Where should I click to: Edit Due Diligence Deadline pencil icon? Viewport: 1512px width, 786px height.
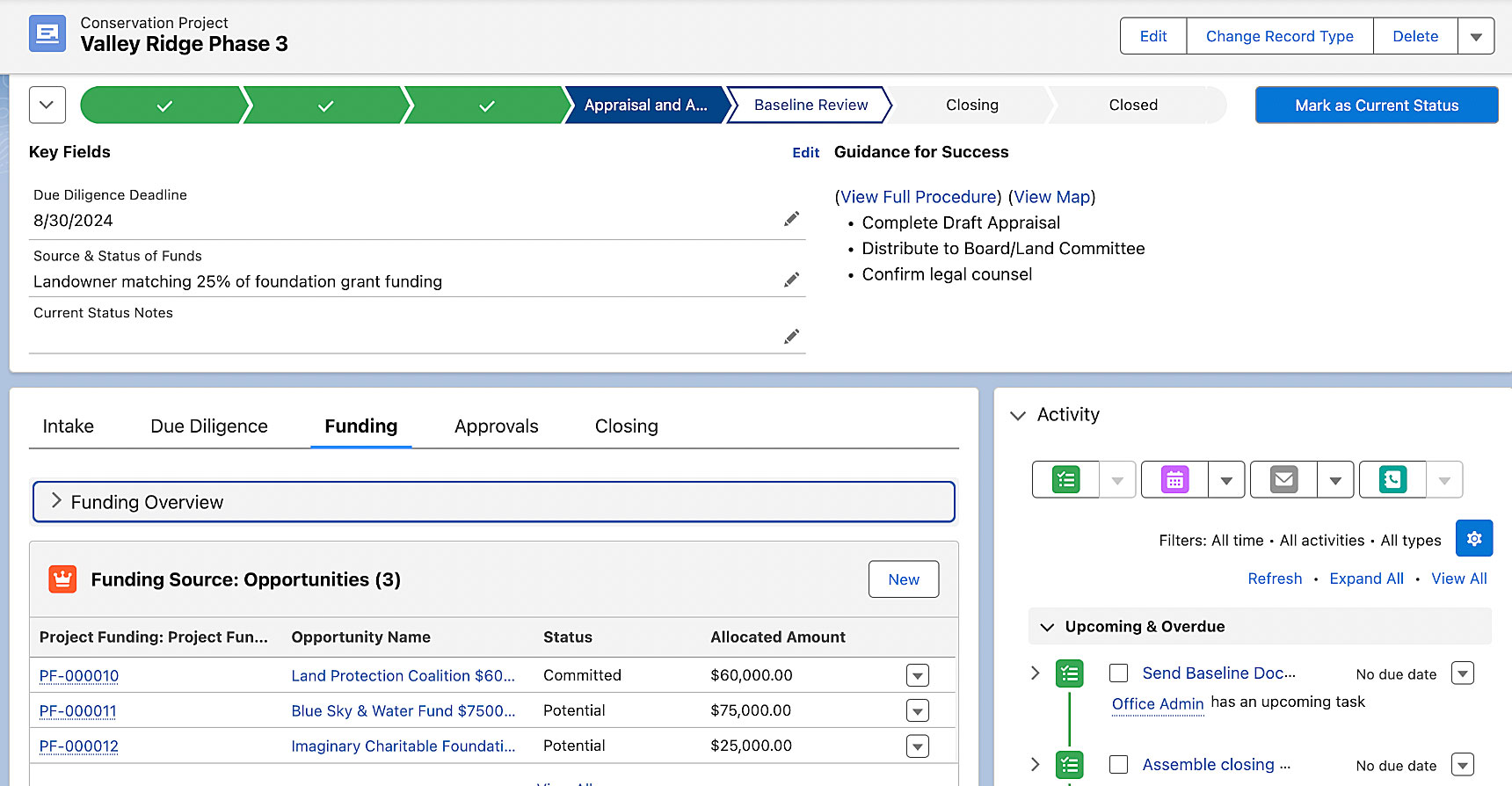coord(791,219)
